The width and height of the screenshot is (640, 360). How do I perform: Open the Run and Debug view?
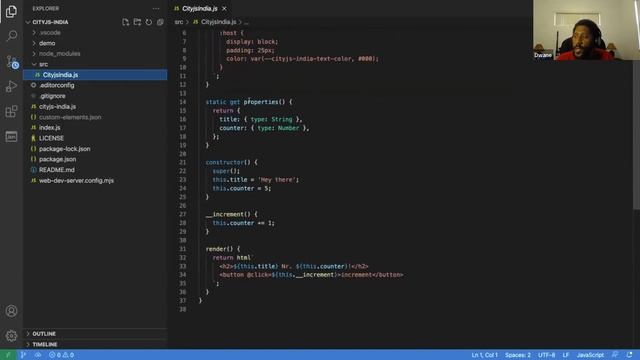(x=11, y=86)
